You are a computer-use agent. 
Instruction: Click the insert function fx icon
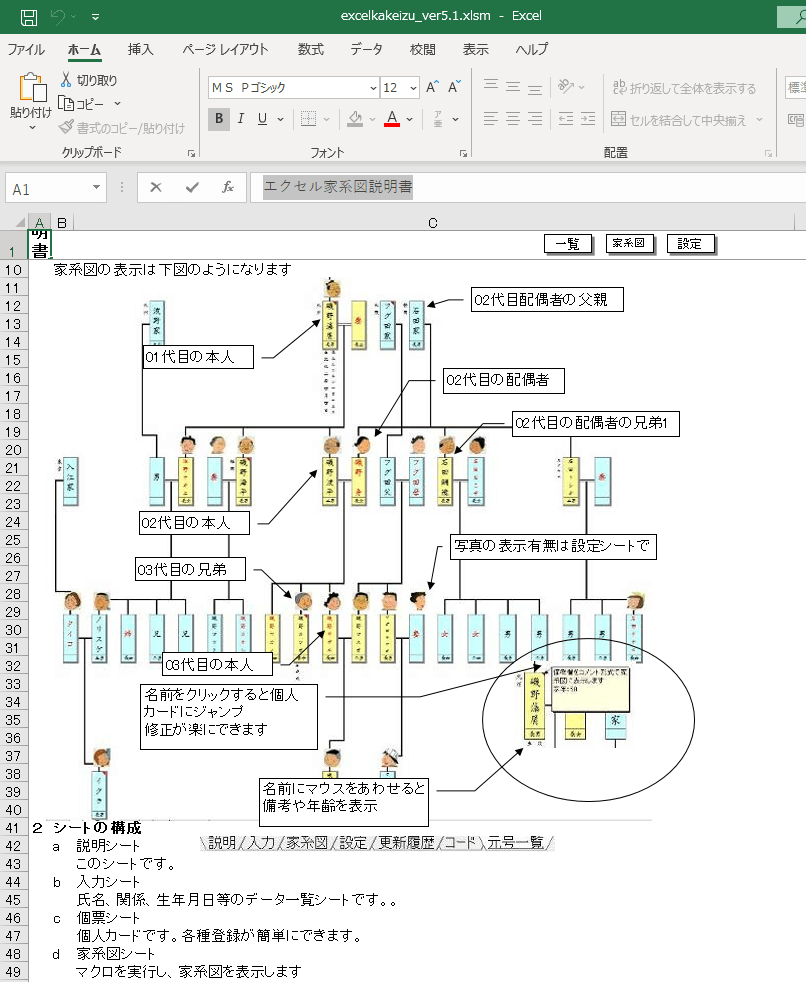[227, 187]
